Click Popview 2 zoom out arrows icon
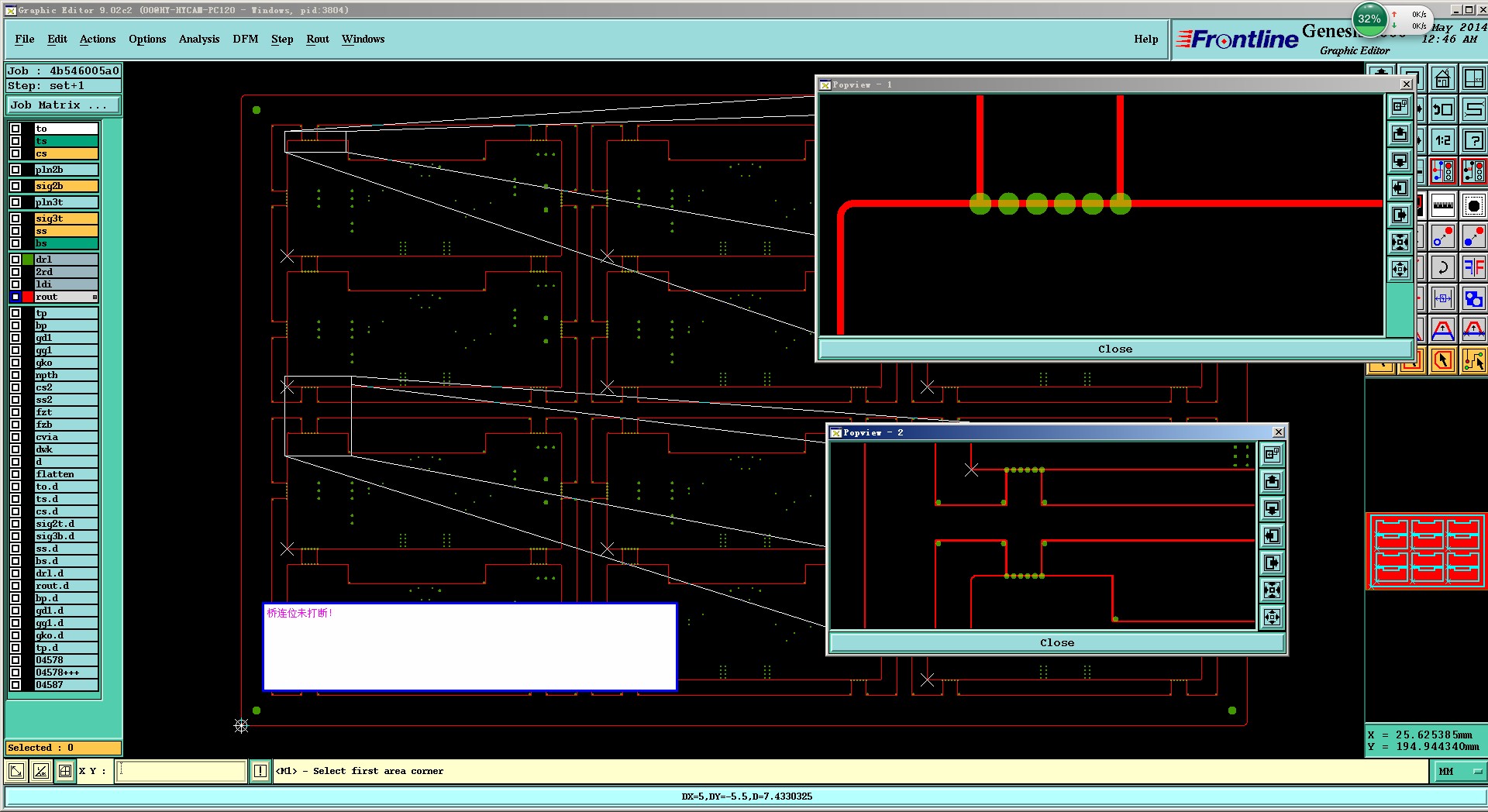 click(x=1272, y=618)
